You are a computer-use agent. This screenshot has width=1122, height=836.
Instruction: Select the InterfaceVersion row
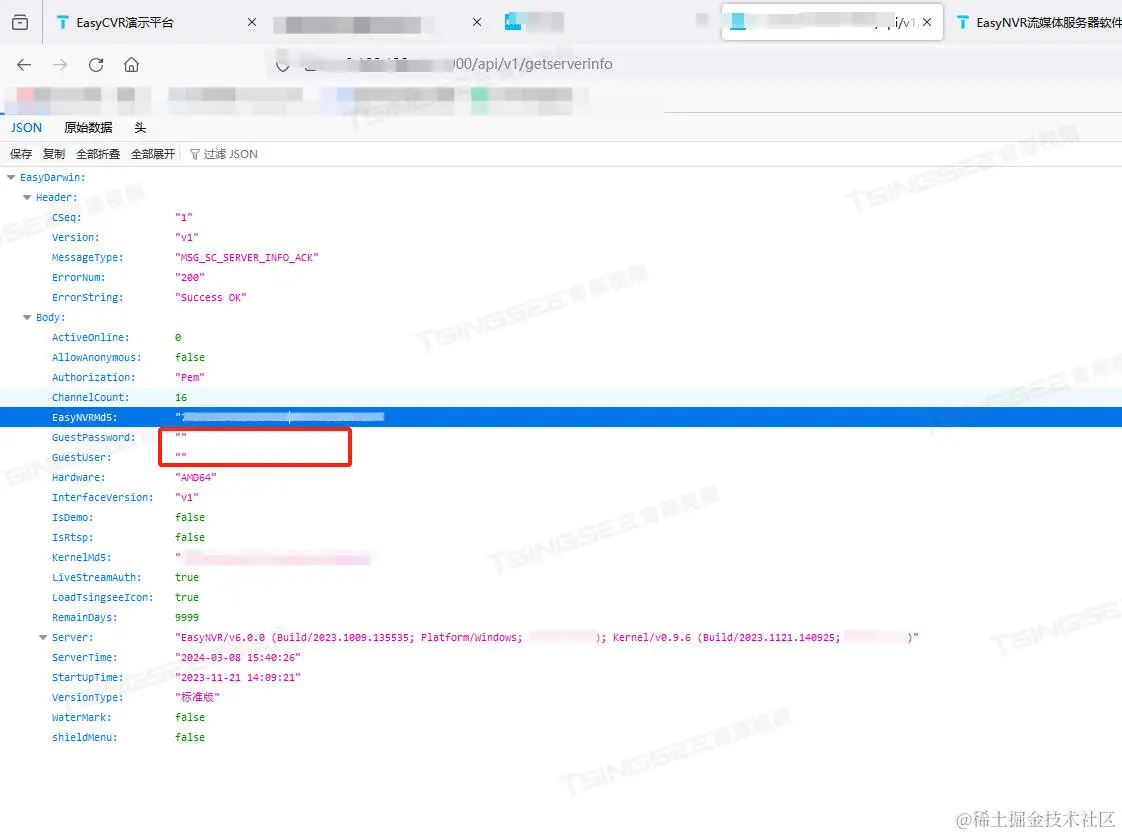[561, 497]
